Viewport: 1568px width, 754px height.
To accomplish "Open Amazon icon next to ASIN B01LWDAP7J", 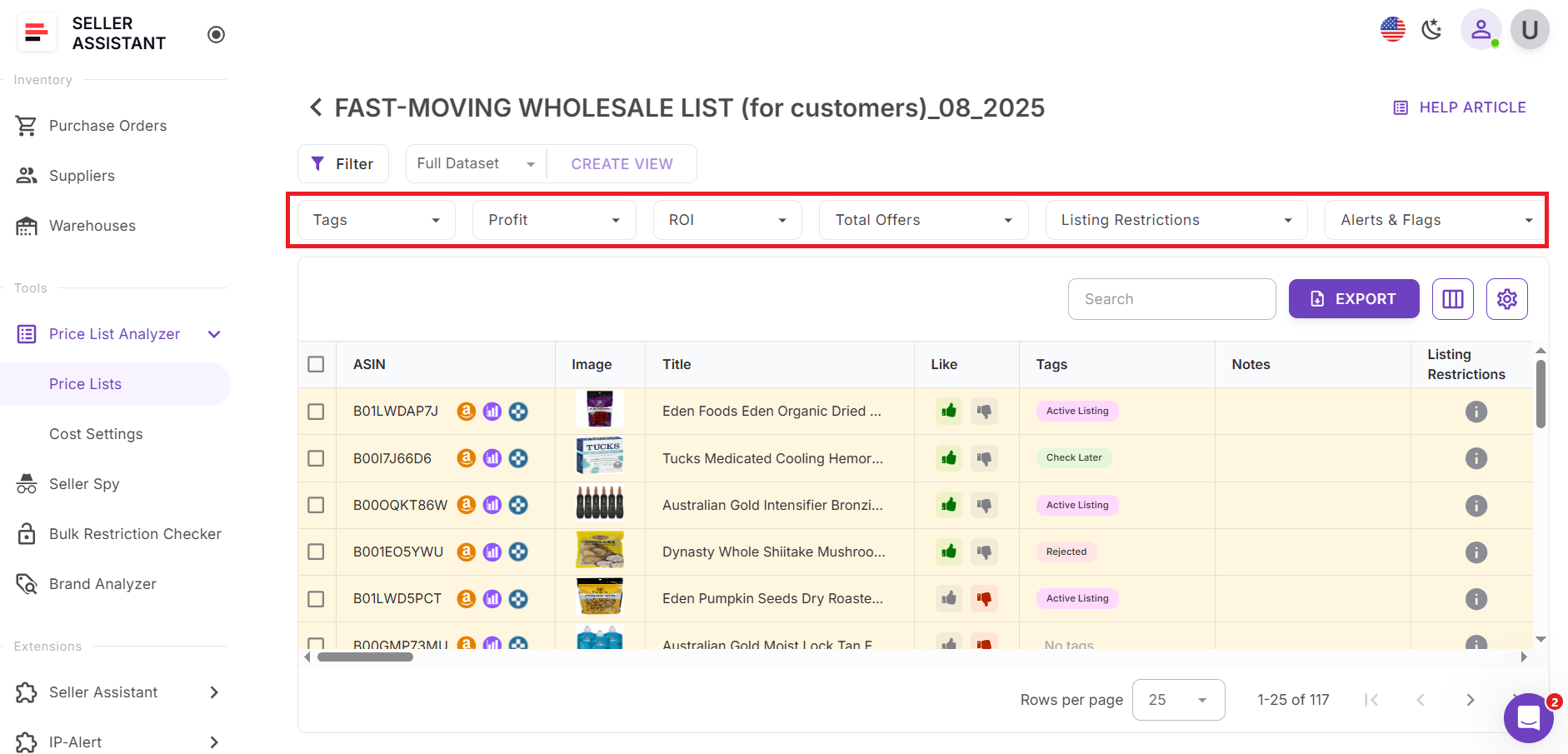I will [467, 411].
